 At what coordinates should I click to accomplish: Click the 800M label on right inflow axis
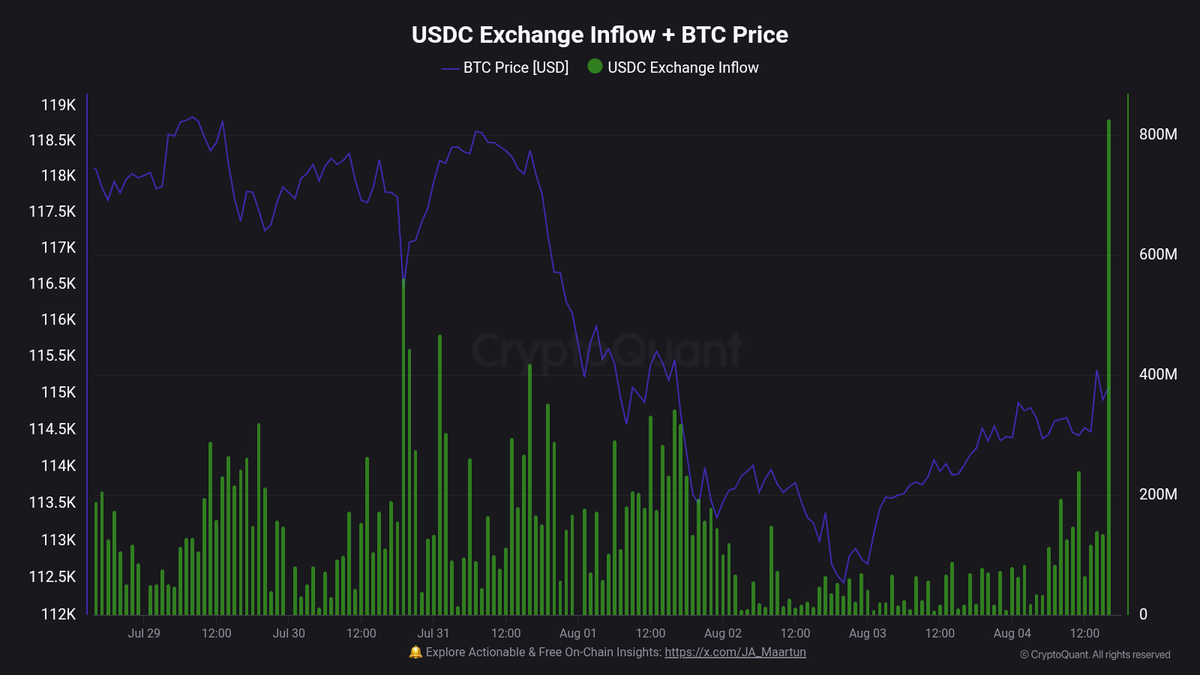1157,134
